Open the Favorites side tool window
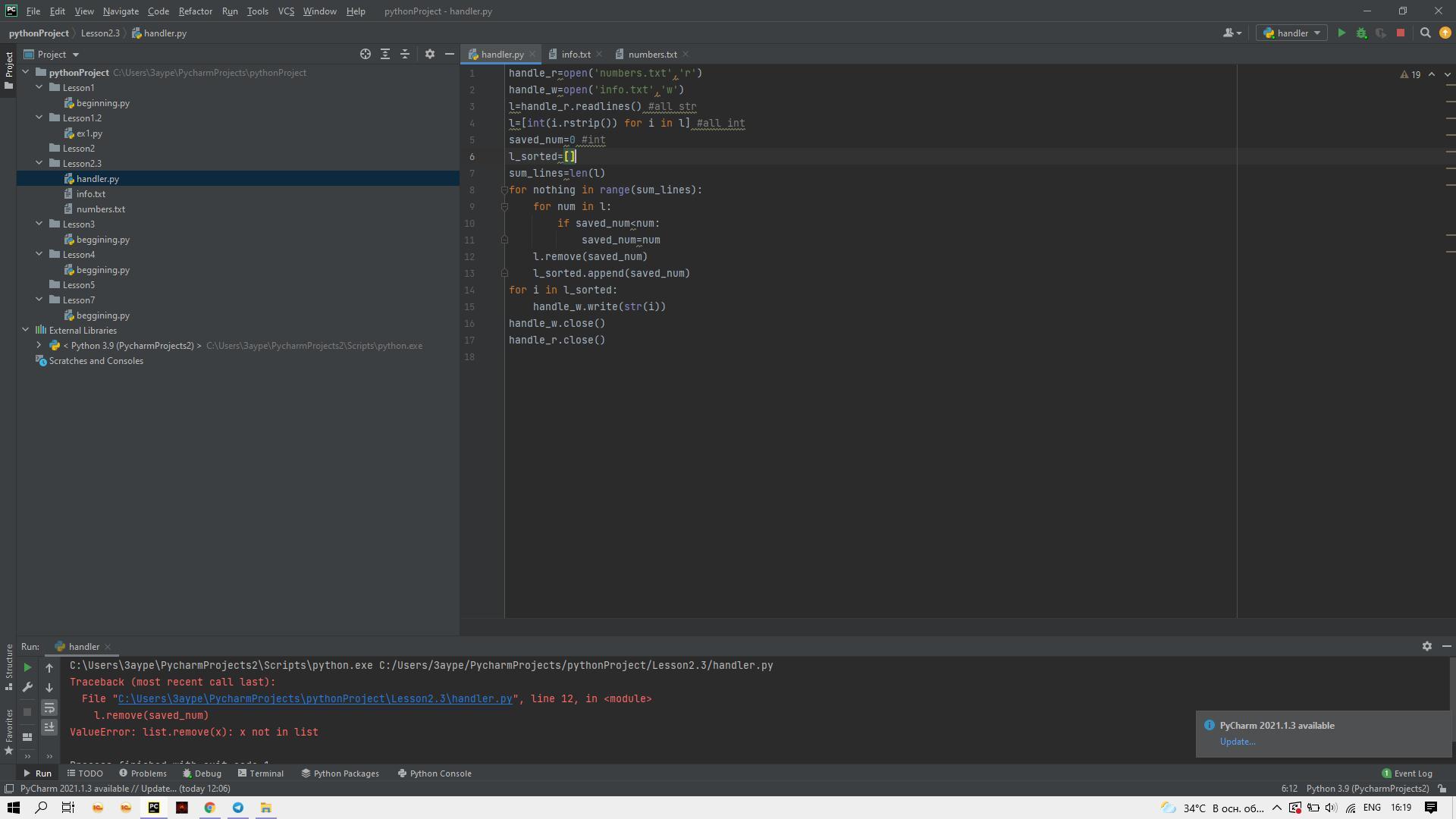 8,732
